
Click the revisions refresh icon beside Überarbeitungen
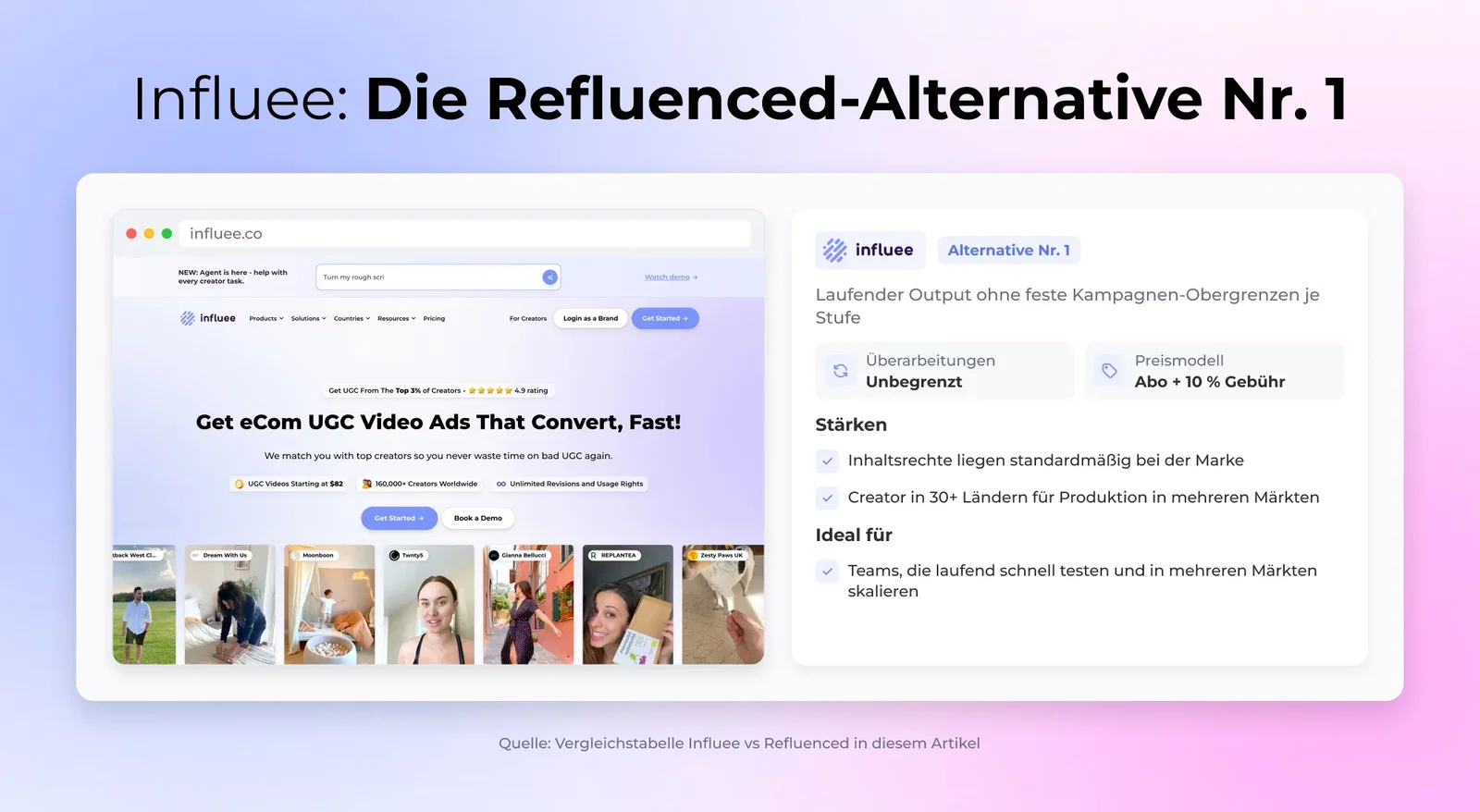pos(840,371)
